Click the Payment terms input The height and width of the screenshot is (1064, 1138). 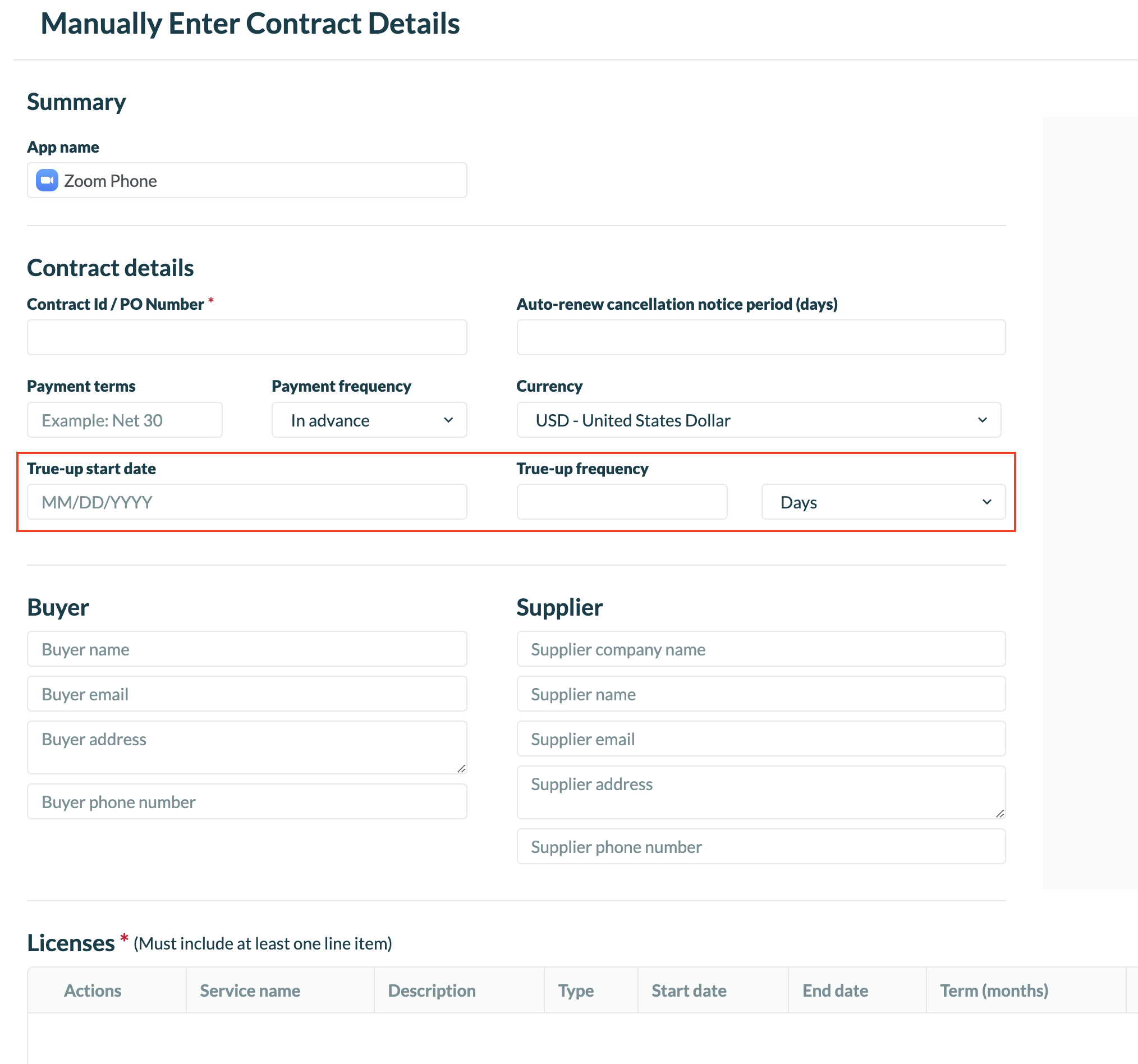tap(125, 420)
